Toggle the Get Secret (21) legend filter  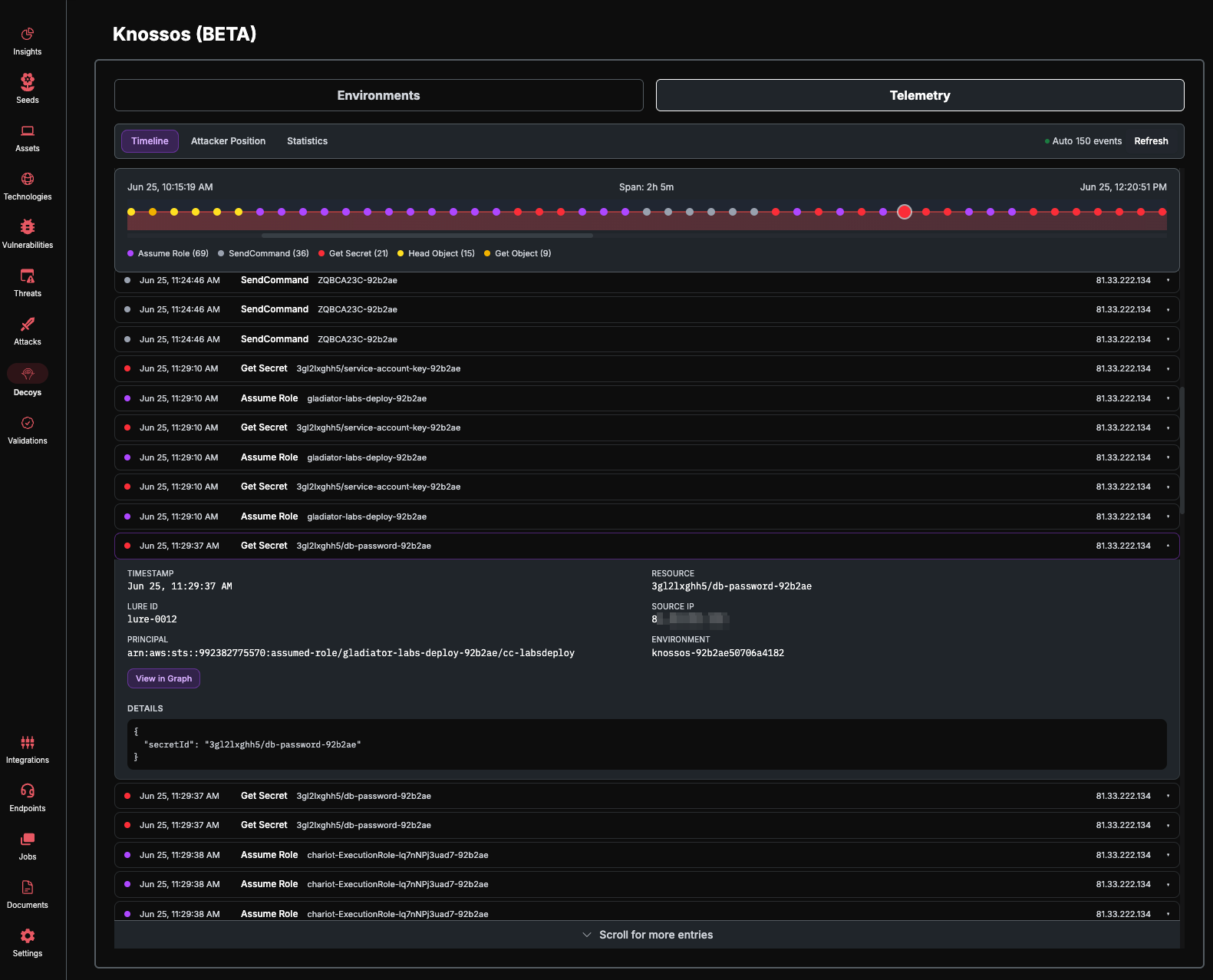pyautogui.click(x=353, y=253)
